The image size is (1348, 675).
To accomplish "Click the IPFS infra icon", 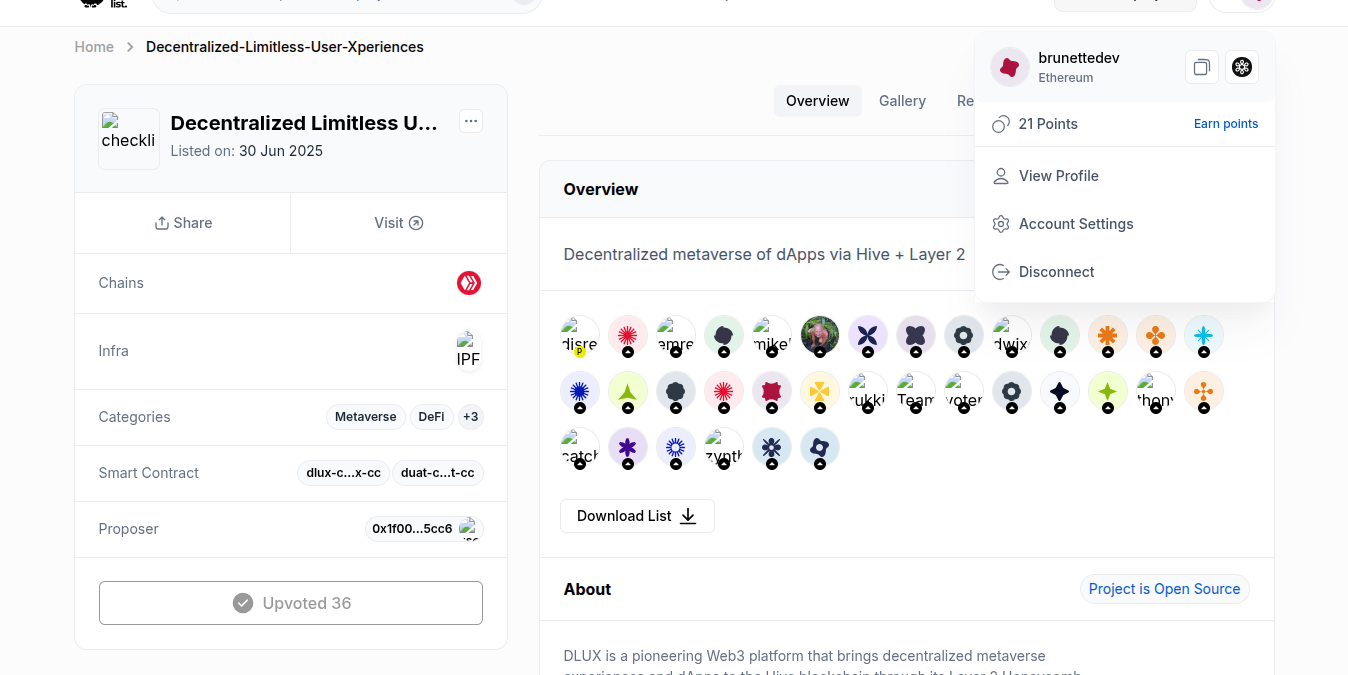I will pyautogui.click(x=469, y=351).
